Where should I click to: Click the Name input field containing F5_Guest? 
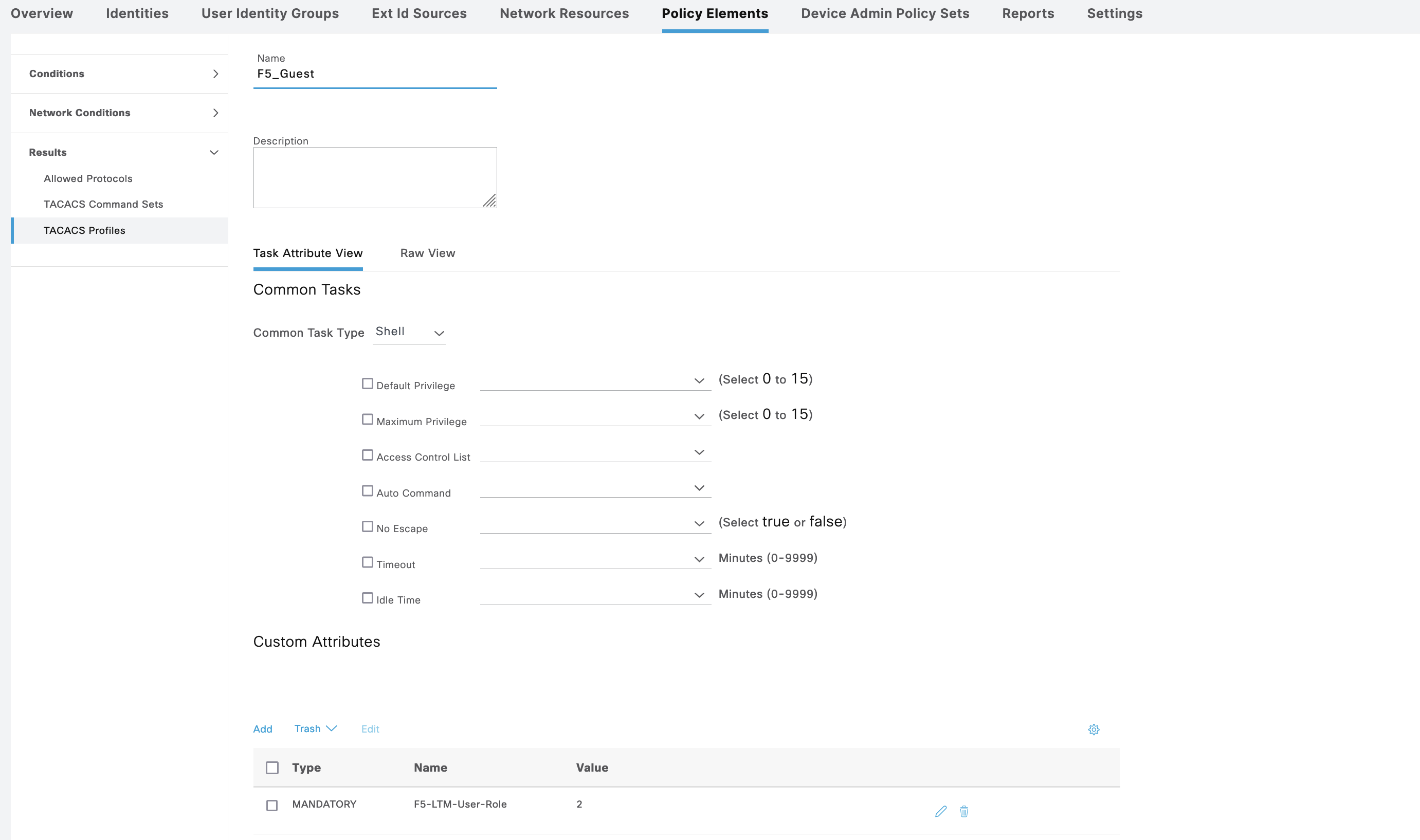tap(374, 74)
